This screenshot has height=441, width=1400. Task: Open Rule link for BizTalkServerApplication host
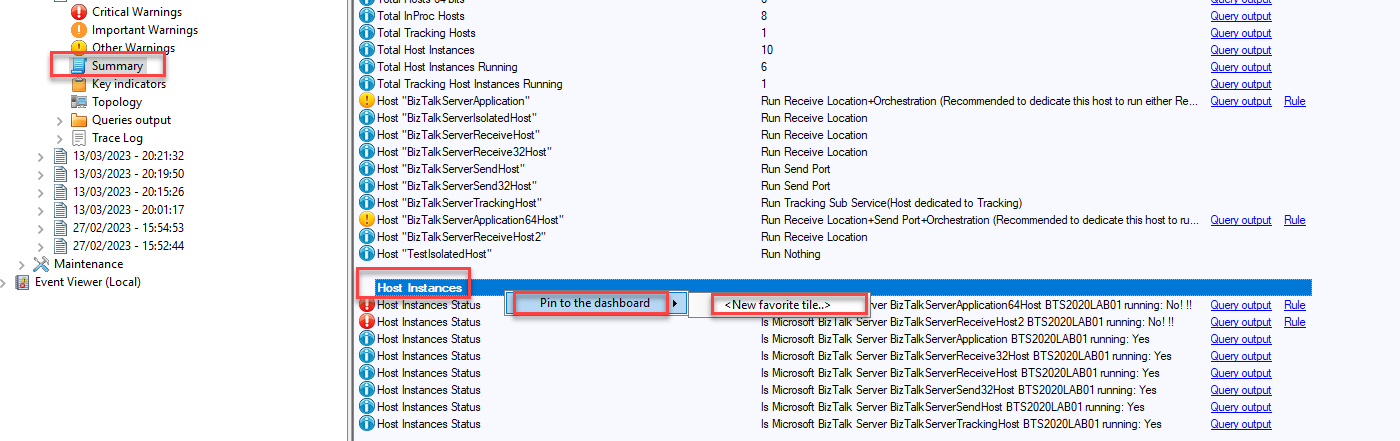(1294, 101)
